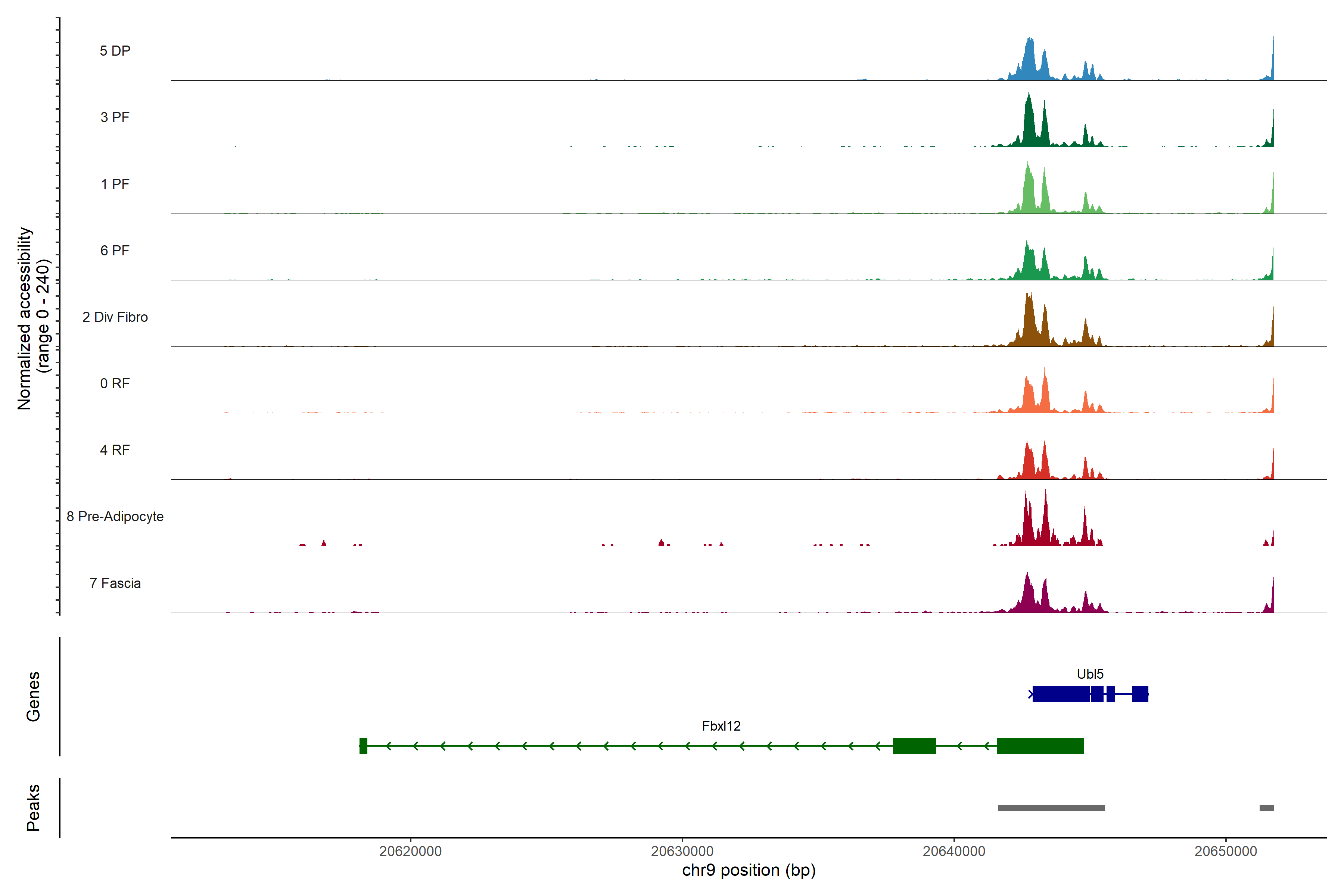Click the chr9 position axis title
This screenshot has height=896, width=1344.
point(749,870)
